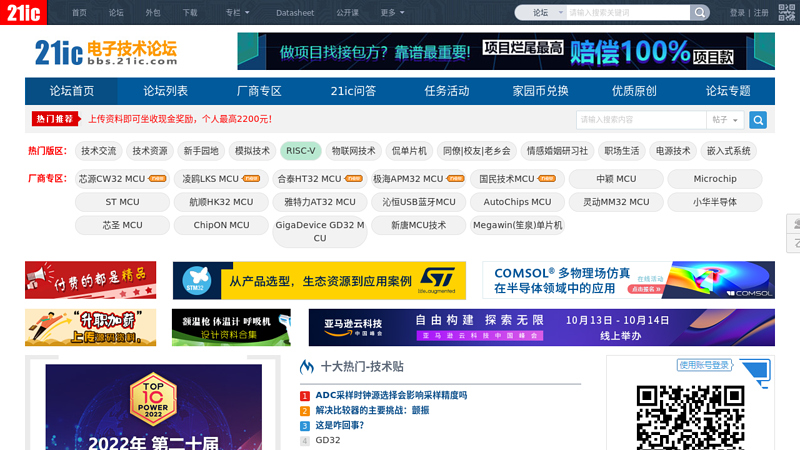Screen dimensions: 800x450
Task: Open the ADC采样时钟源 hot post
Action: (391, 395)
